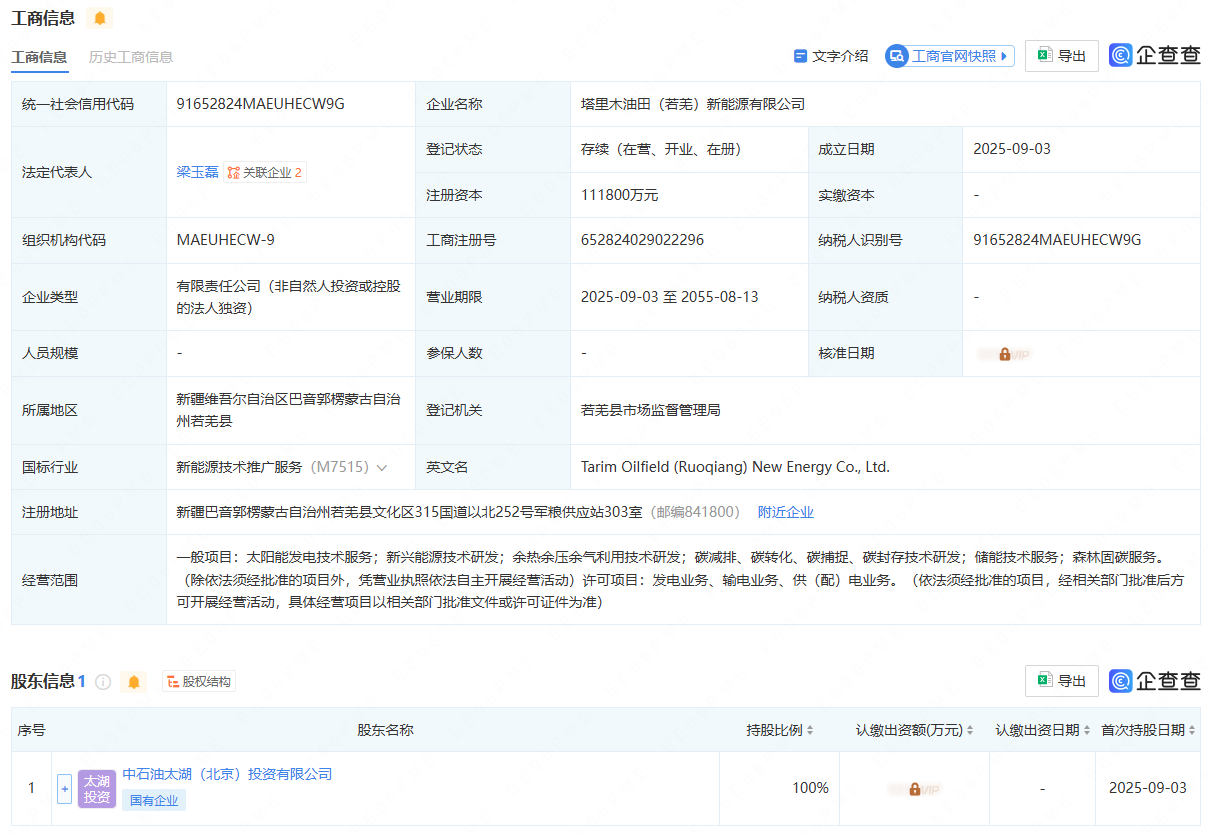This screenshot has height=834, width=1209.
Task: Click the bell alert icon beside the 工商信息 heading
Action: 100,18
